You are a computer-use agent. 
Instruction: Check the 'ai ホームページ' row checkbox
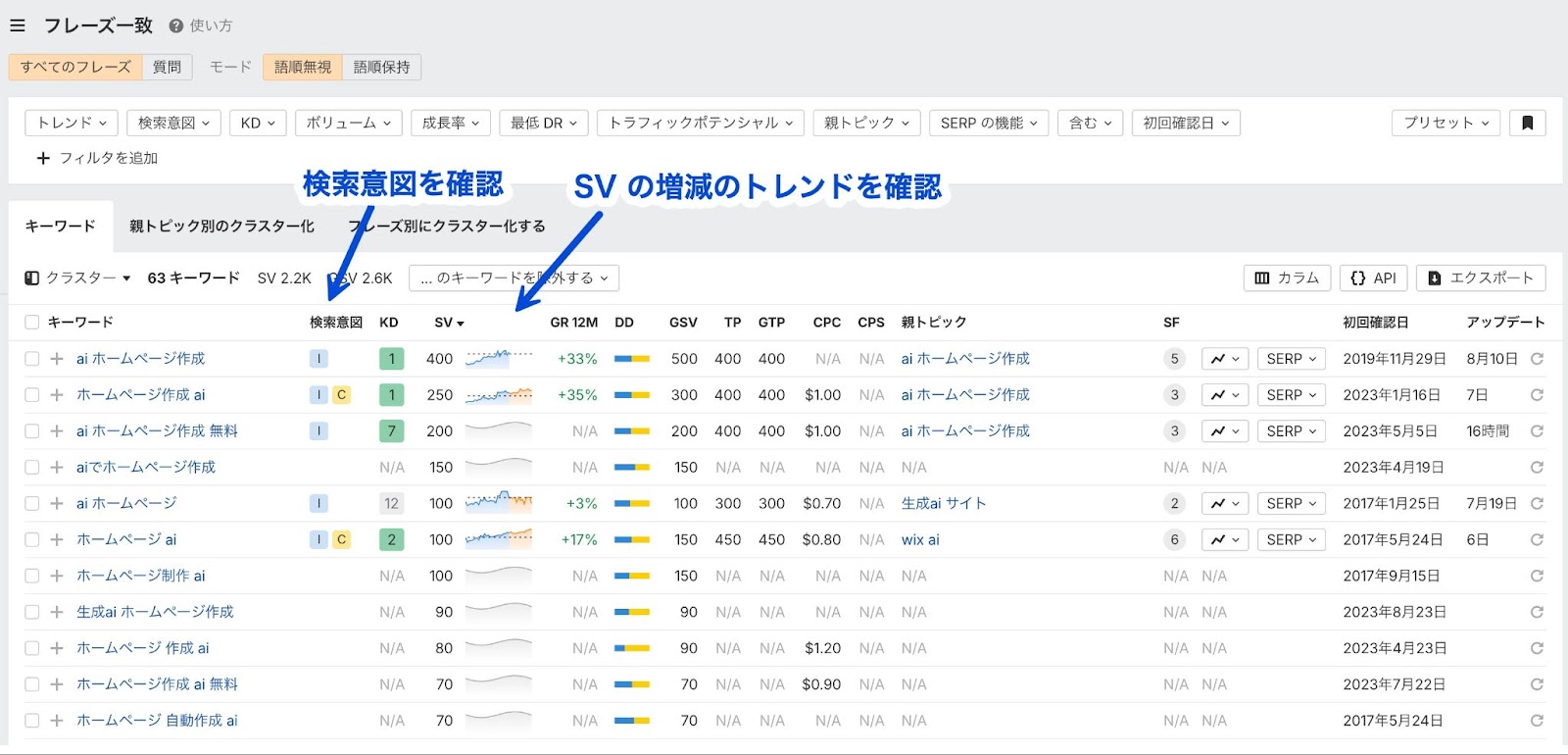click(31, 504)
